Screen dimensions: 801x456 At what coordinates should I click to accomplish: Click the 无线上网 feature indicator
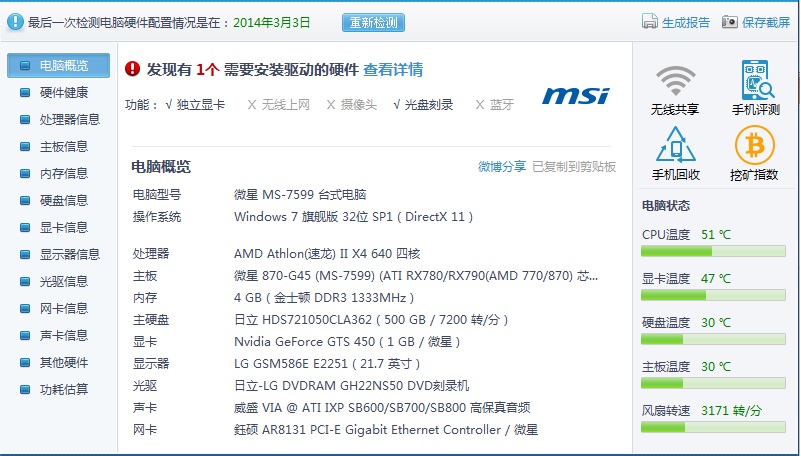click(x=278, y=105)
